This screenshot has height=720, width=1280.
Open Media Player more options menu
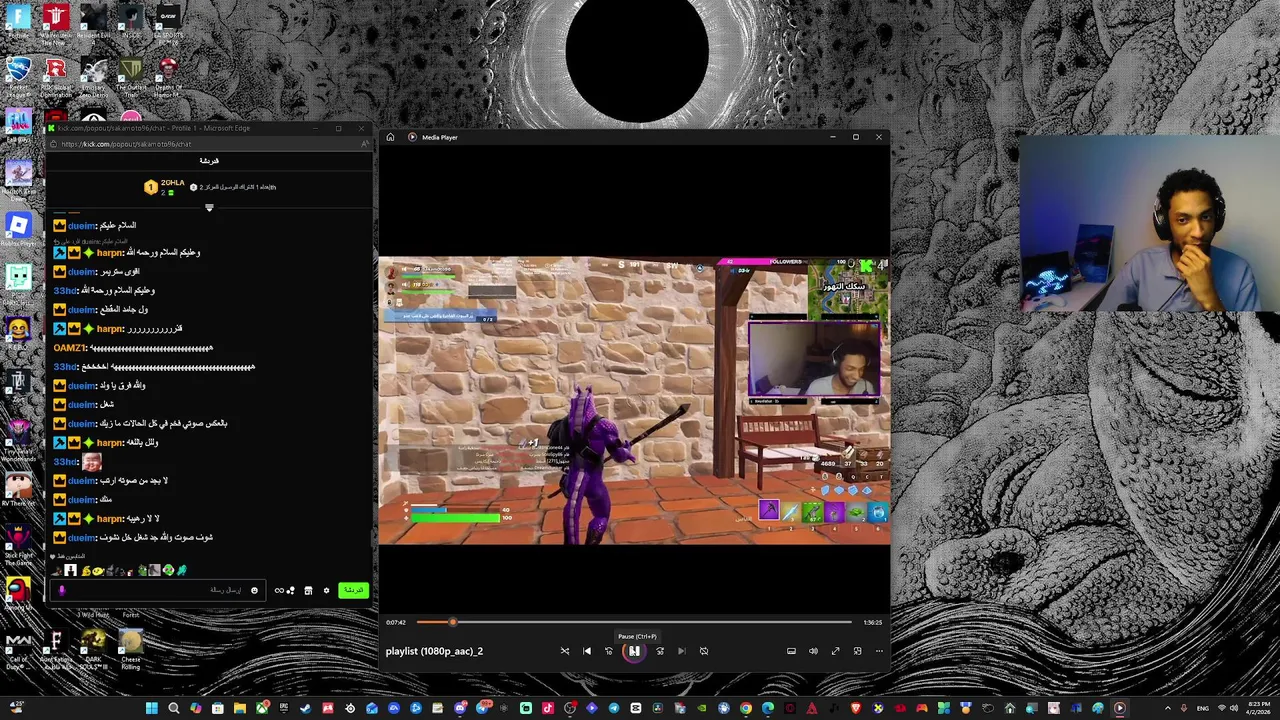[879, 651]
